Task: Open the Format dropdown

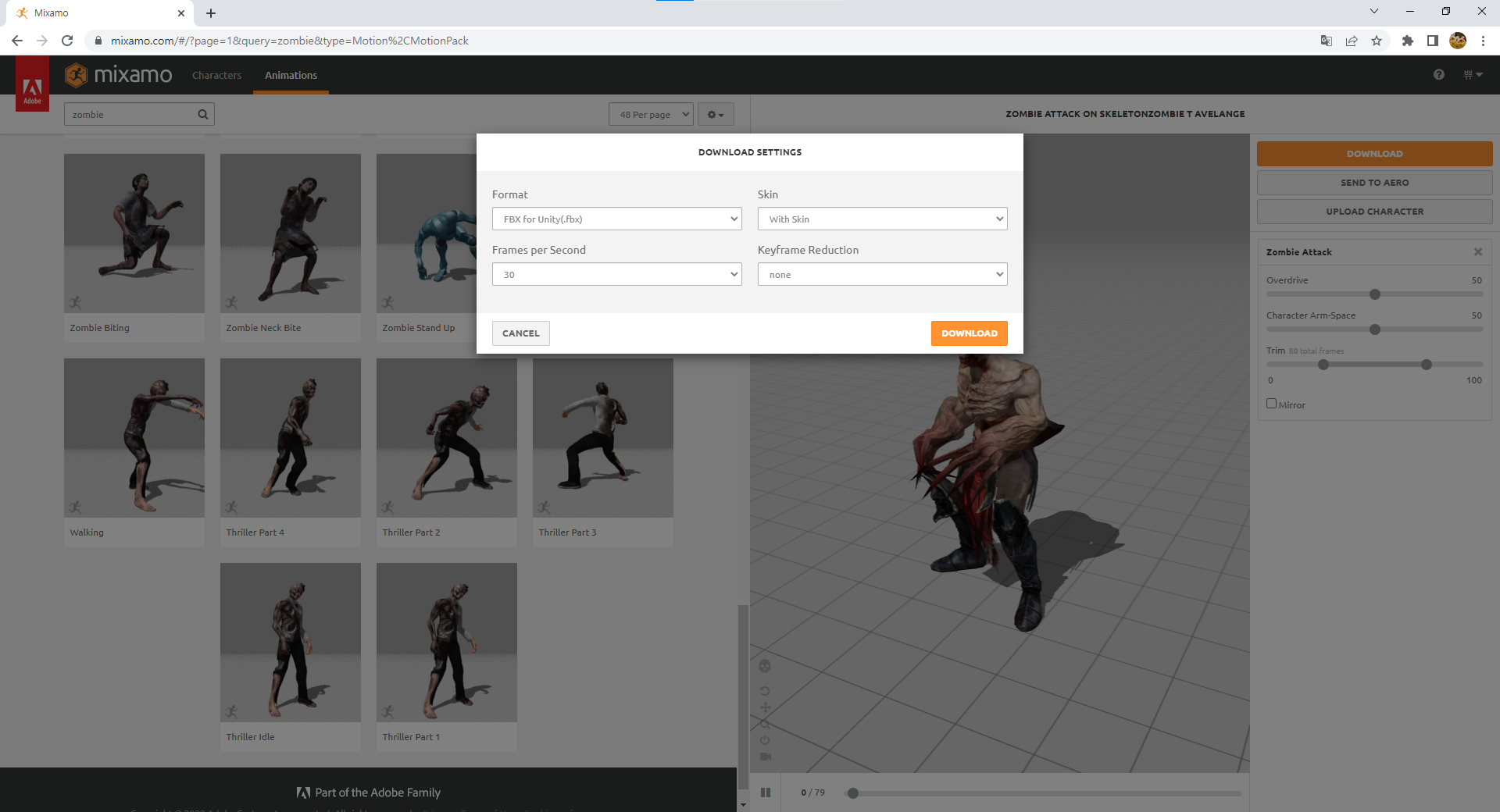Action: pos(617,219)
